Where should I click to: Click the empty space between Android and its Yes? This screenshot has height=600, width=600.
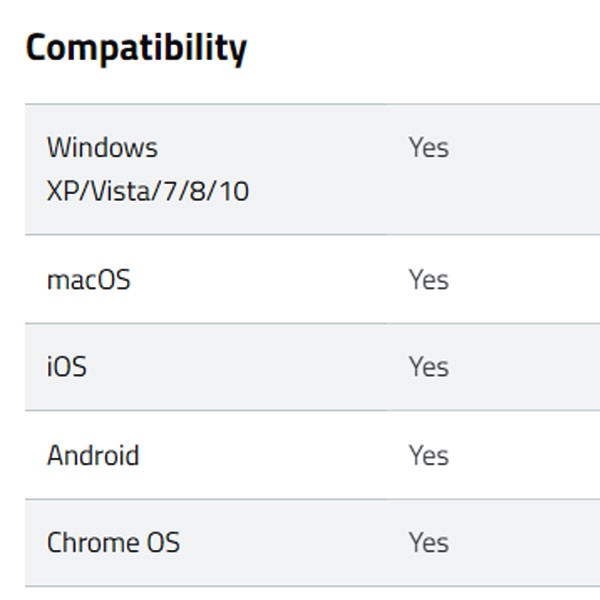[x=272, y=456]
